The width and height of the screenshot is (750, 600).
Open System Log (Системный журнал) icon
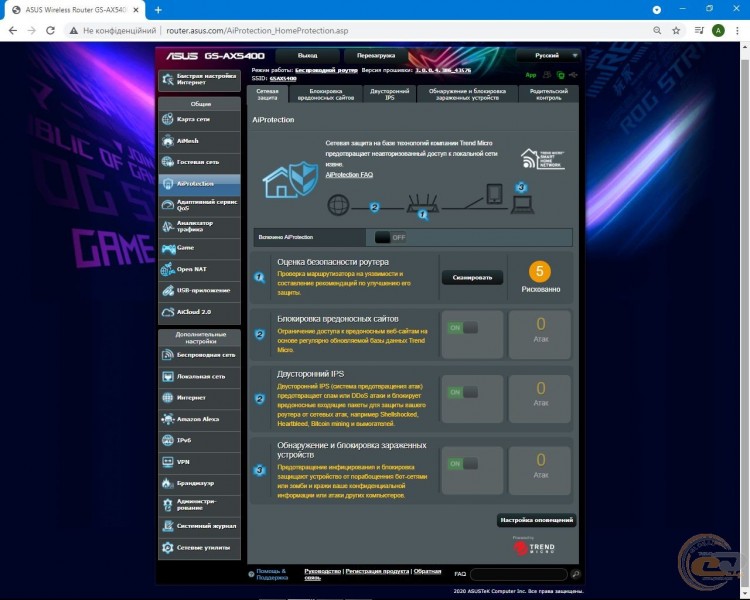click(x=167, y=526)
